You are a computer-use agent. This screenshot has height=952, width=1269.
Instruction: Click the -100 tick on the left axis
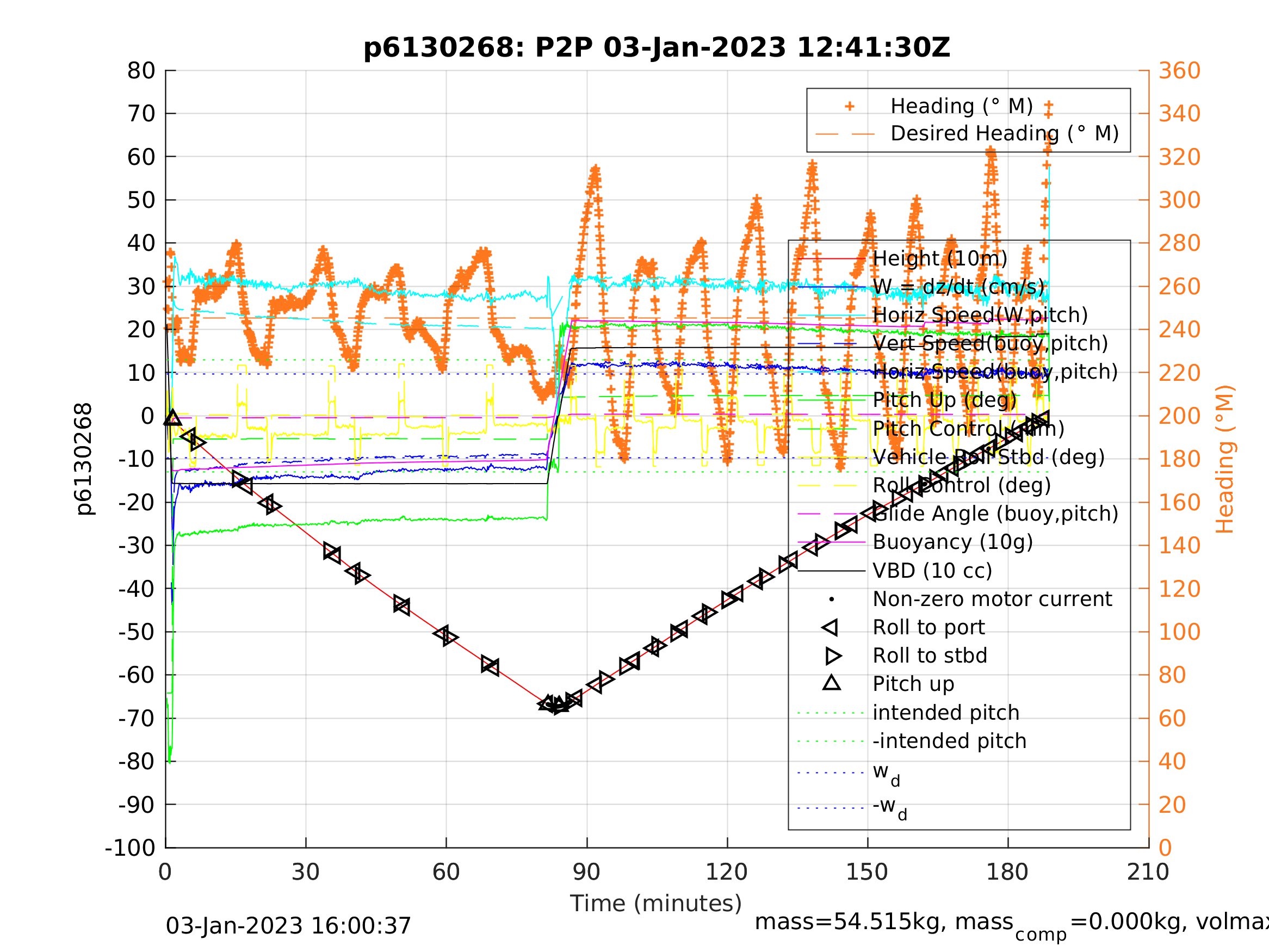coord(130,848)
